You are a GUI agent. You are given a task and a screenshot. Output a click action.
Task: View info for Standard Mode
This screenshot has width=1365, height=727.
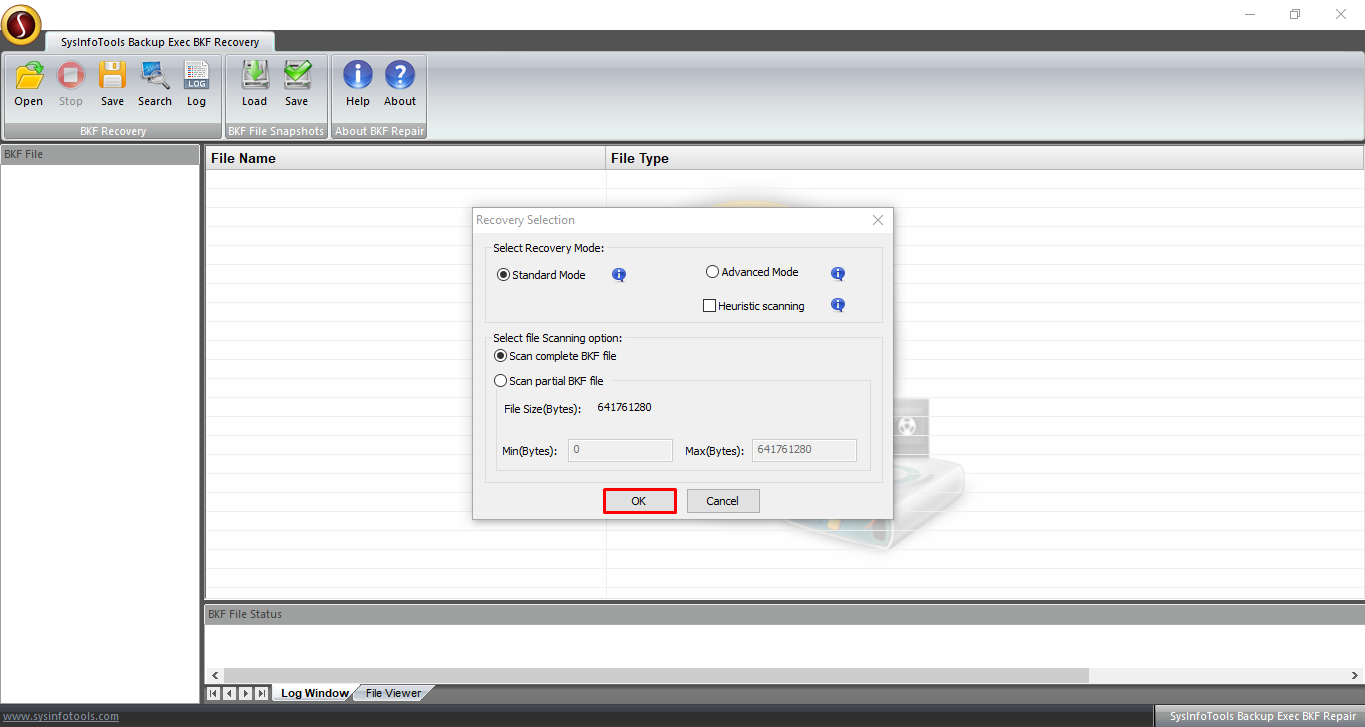tap(619, 275)
